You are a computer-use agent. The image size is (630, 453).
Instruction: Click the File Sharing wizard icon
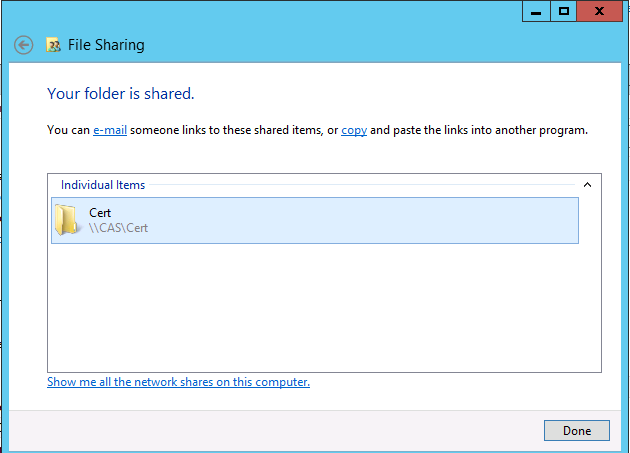(53, 45)
